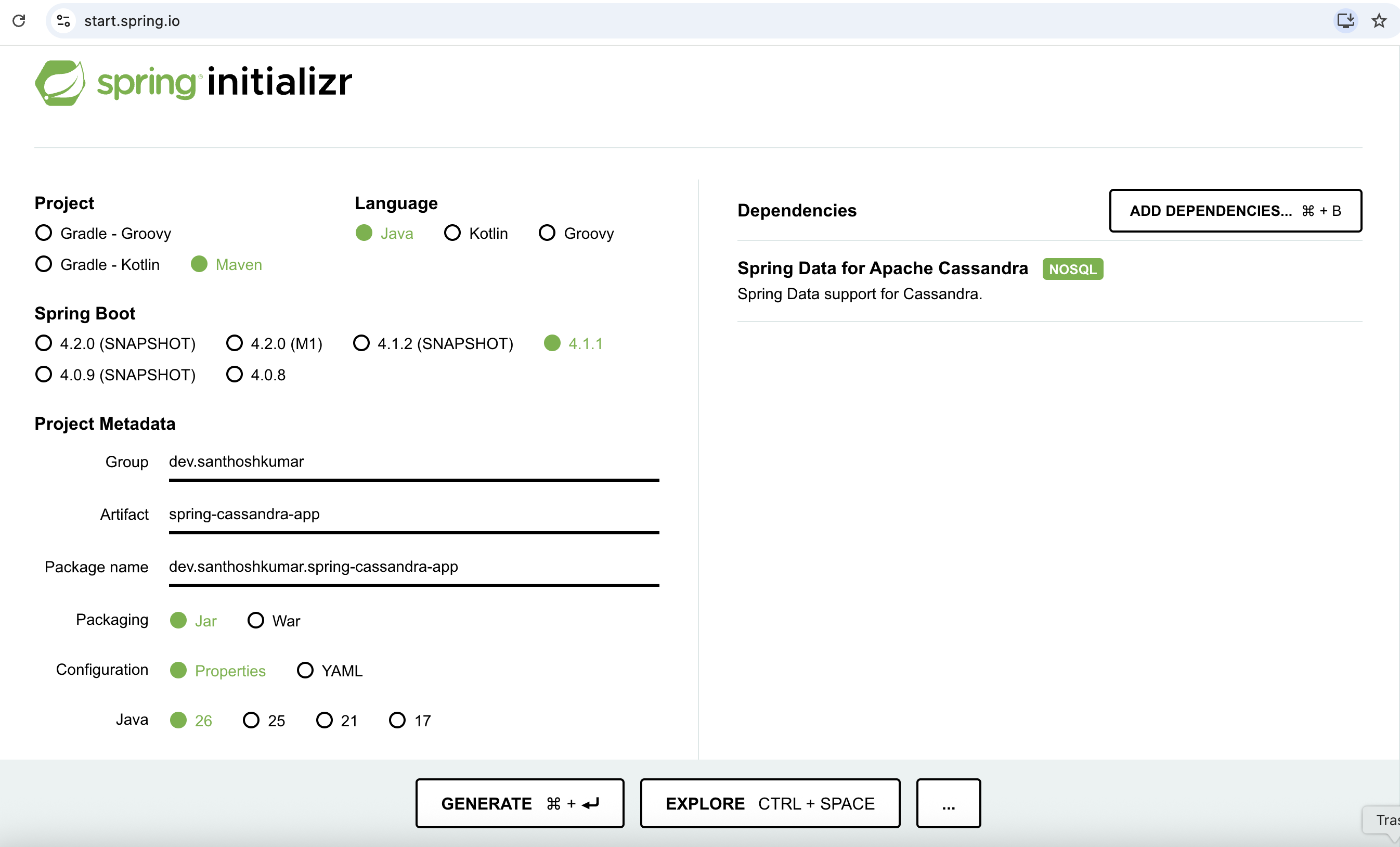Choose Kotlin as the language
Viewport: 1400px width, 847px height.
476,233
